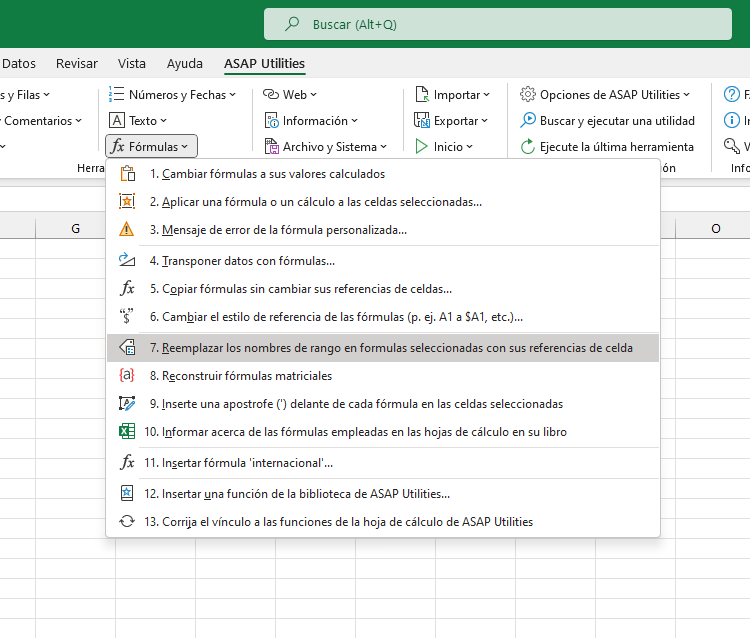Click the star-frame icon for applying a formula
The height and width of the screenshot is (638, 750).
[127, 201]
